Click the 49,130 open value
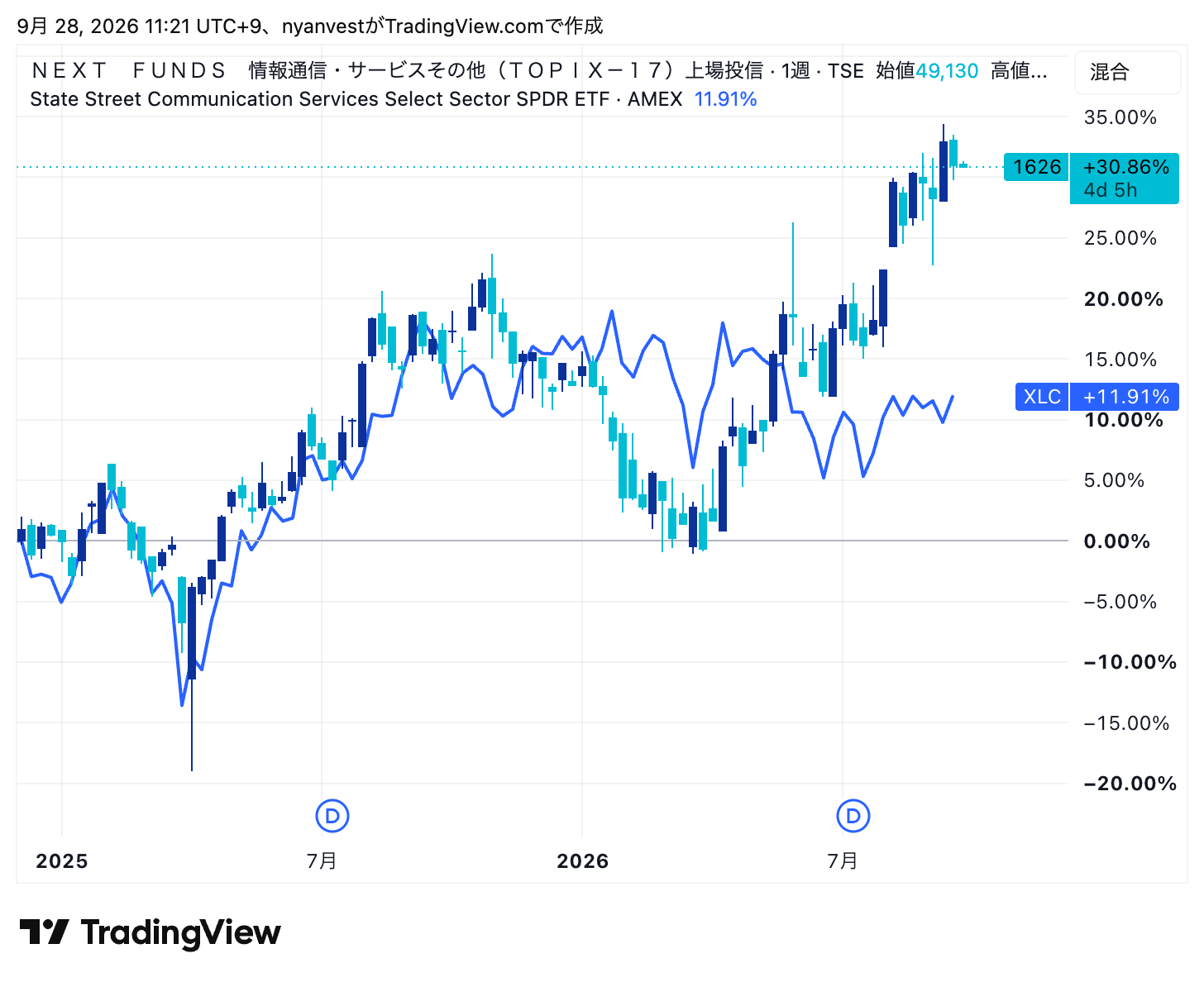The width and height of the screenshot is (1204, 982). click(947, 71)
